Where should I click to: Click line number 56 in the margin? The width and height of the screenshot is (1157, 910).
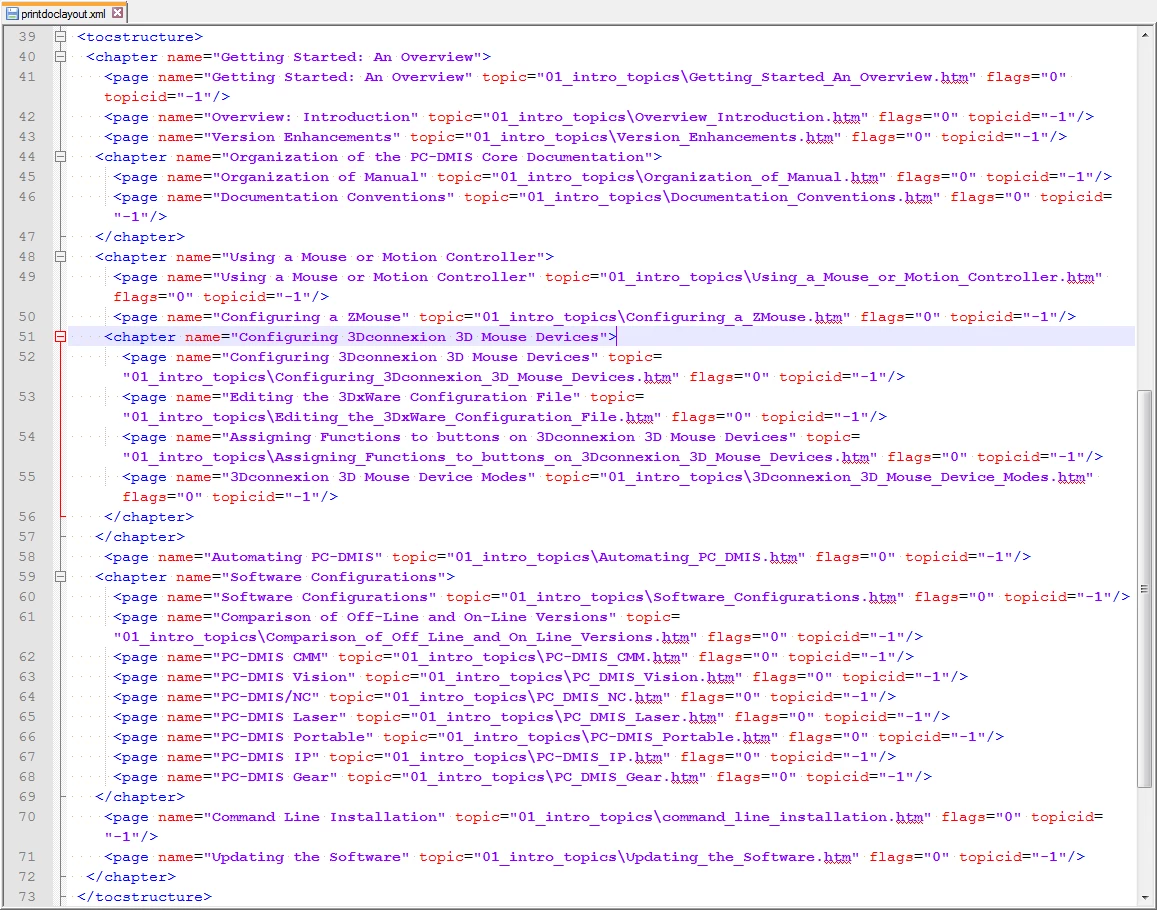coord(27,517)
